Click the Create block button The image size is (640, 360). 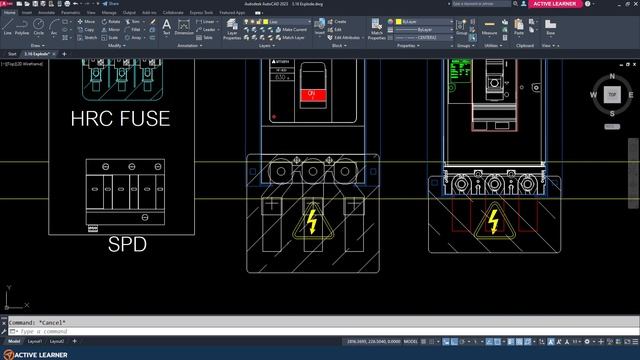tap(337, 22)
